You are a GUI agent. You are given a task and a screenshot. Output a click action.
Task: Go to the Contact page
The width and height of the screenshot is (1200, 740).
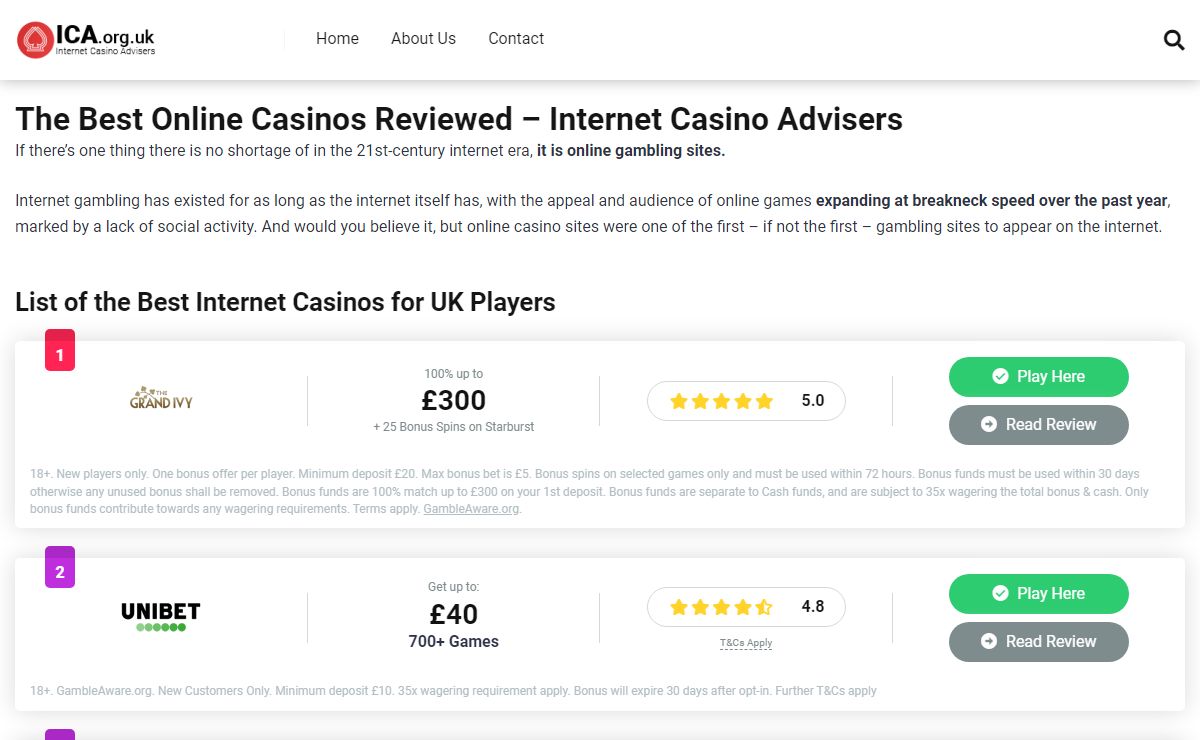516,39
